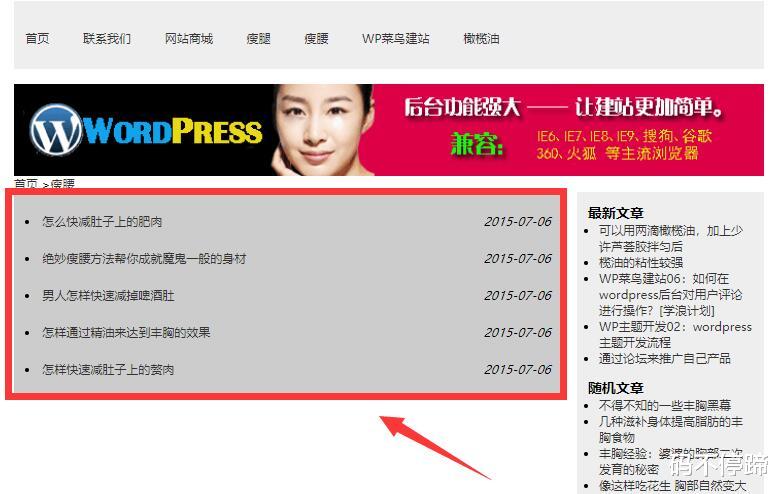Open sidebar post WP主题开发02 wordpress主题开发流程
The image size is (781, 494).
[x=675, y=335]
